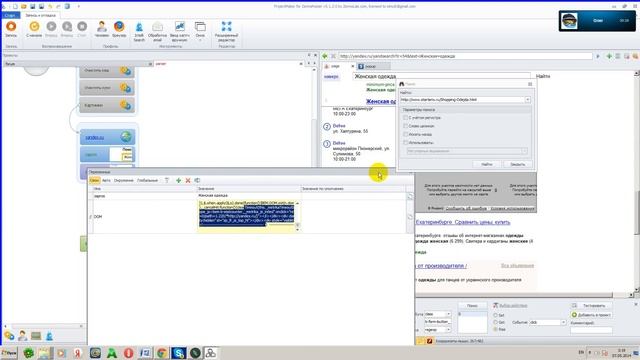Image resolution: width=640 pixels, height=360 pixels.
Task: Click Save icon in quick access bar
Action: 33,7
